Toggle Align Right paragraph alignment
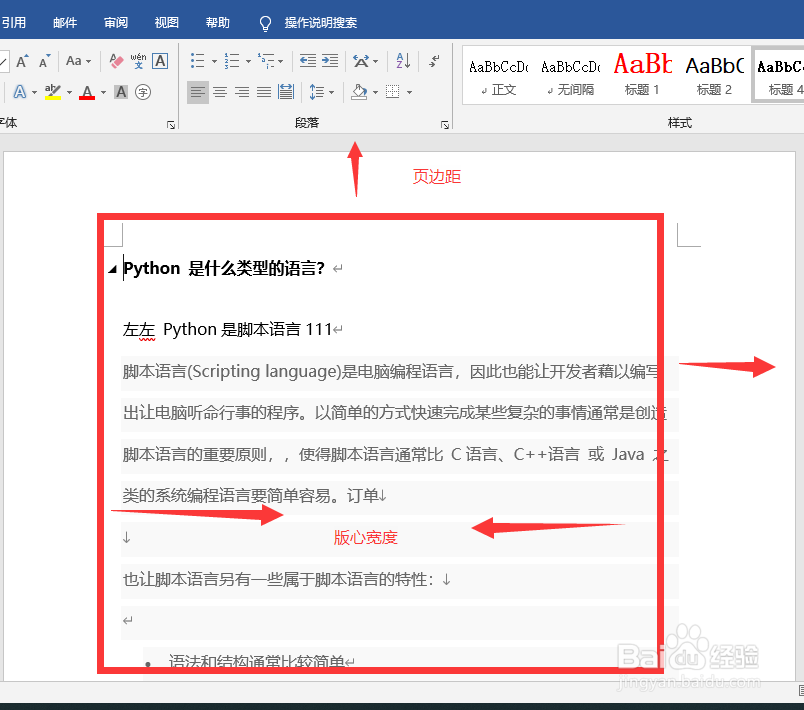804x710 pixels. pyautogui.click(x=242, y=92)
